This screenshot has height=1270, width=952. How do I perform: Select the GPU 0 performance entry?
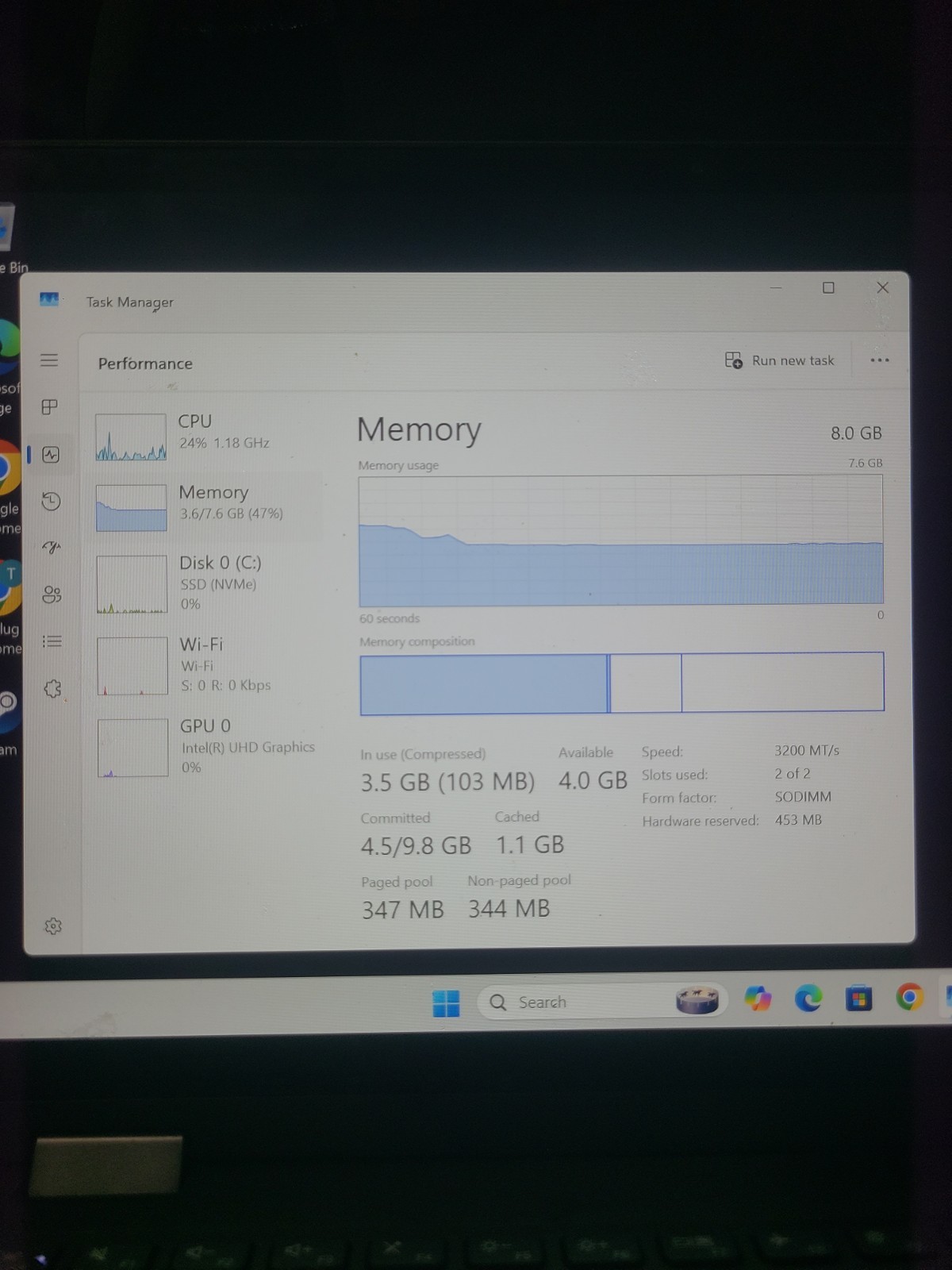coord(209,747)
